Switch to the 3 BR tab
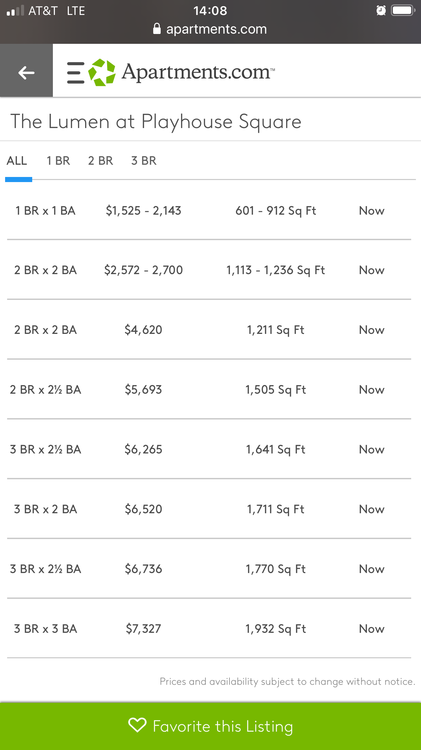Viewport: 421px width, 750px height. [x=144, y=161]
